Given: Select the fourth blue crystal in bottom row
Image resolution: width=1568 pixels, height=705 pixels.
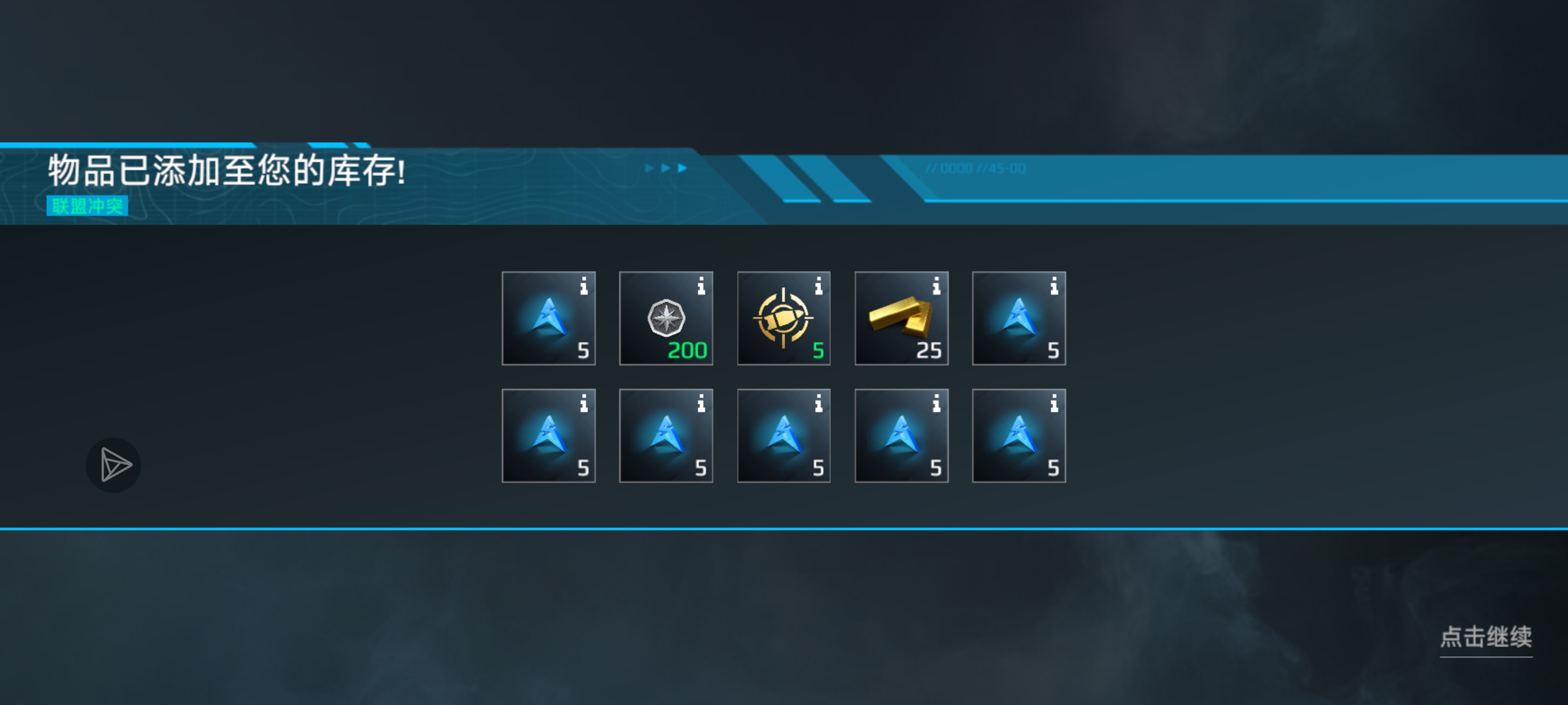Looking at the screenshot, I should (x=901, y=436).
